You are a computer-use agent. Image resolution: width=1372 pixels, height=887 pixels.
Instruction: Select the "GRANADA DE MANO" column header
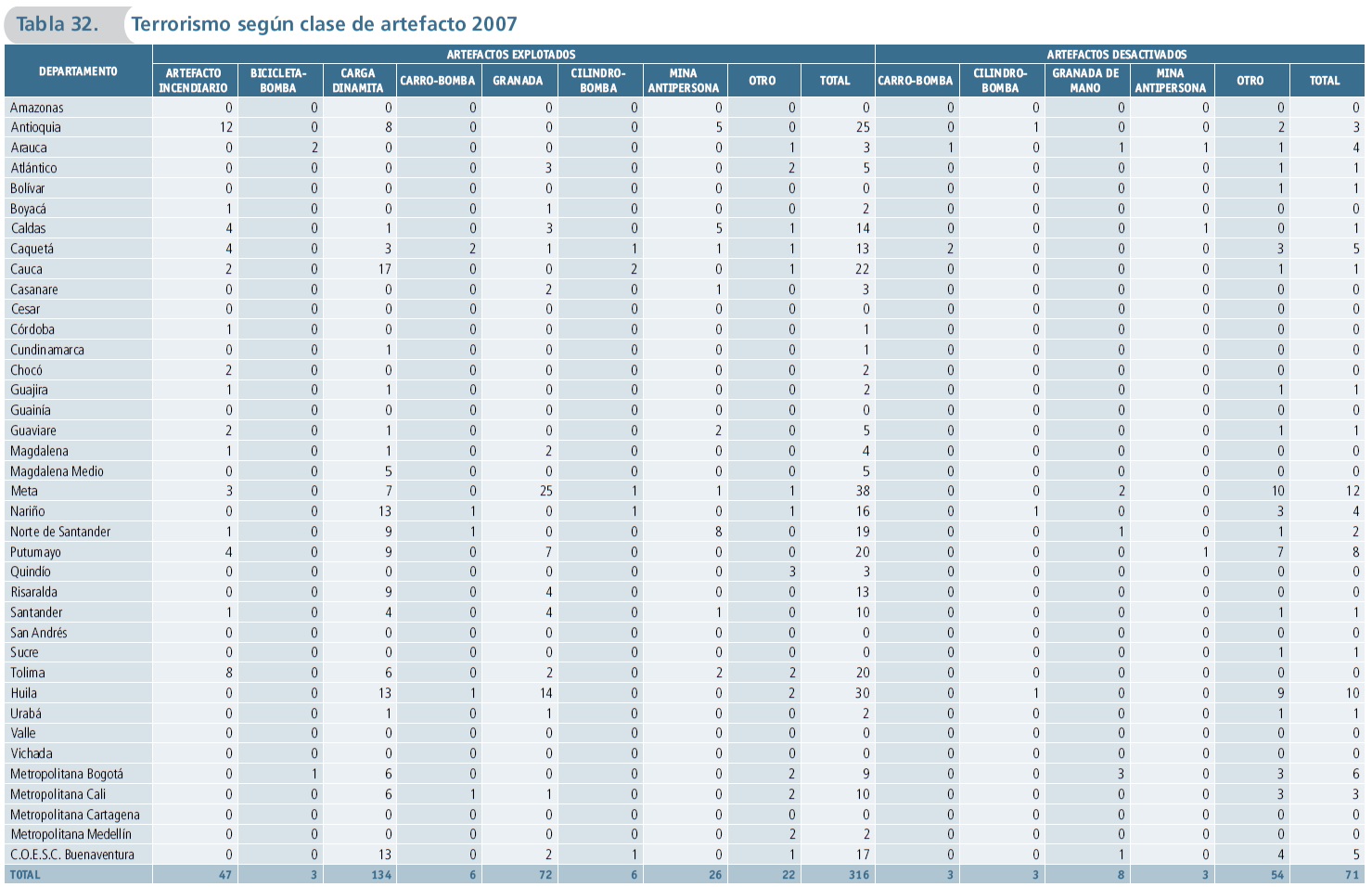point(1085,81)
